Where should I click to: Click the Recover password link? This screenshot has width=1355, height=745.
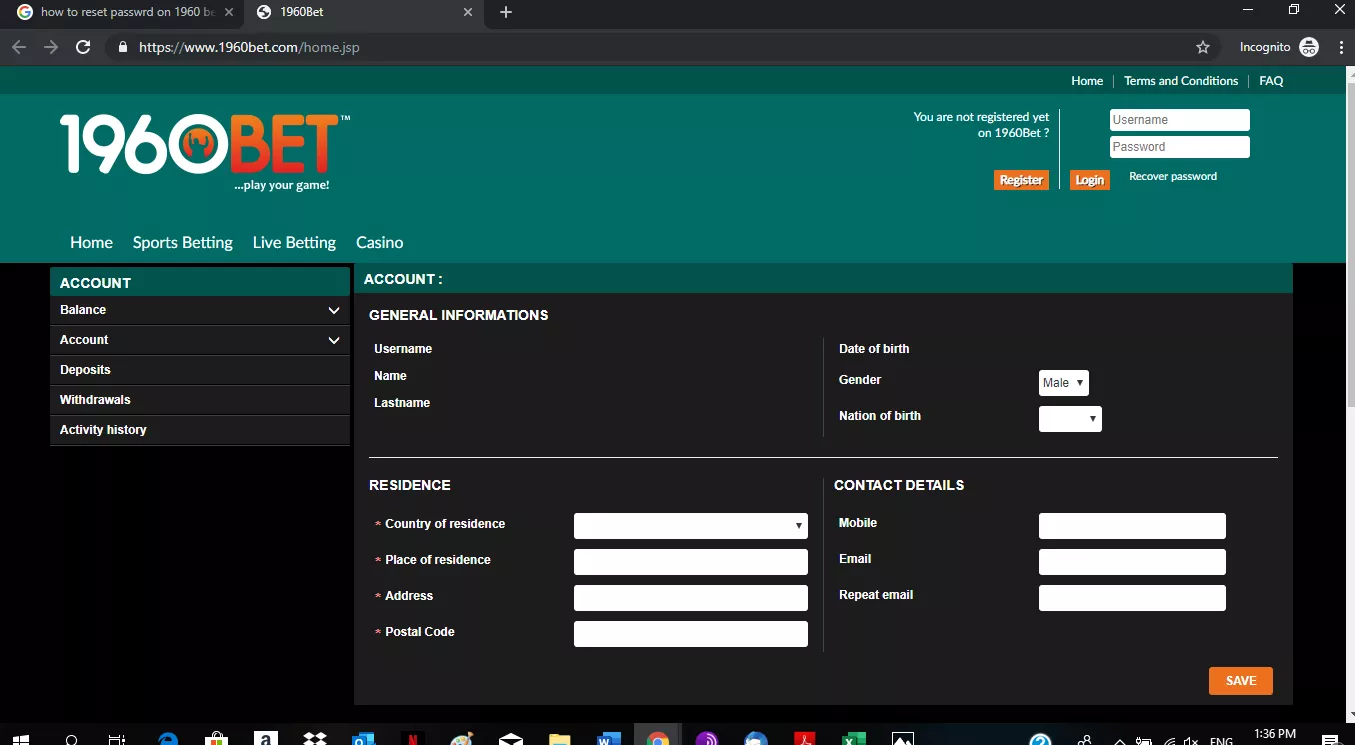click(1172, 176)
